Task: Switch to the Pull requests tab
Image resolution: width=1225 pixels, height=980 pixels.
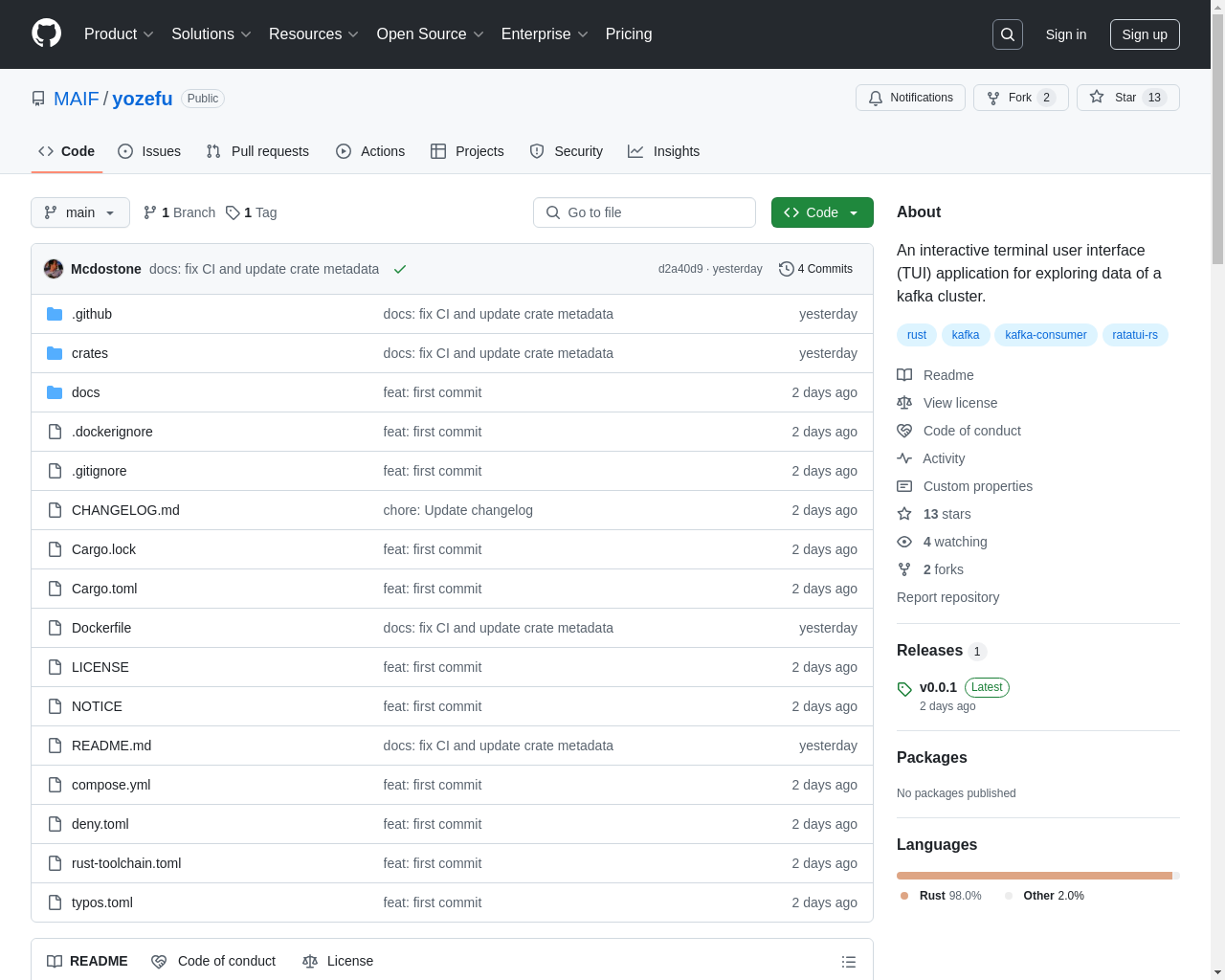Action: pyautogui.click(x=257, y=151)
